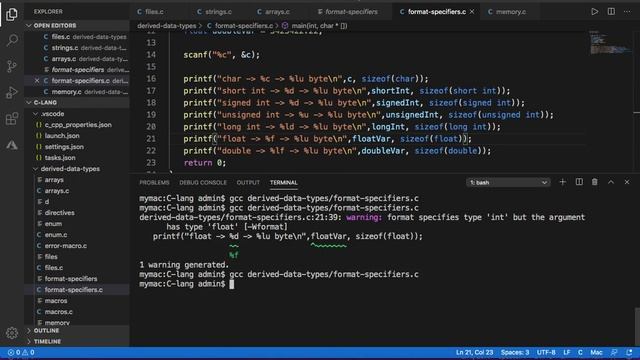Show errors and warnings count in status bar

[x=21, y=352]
